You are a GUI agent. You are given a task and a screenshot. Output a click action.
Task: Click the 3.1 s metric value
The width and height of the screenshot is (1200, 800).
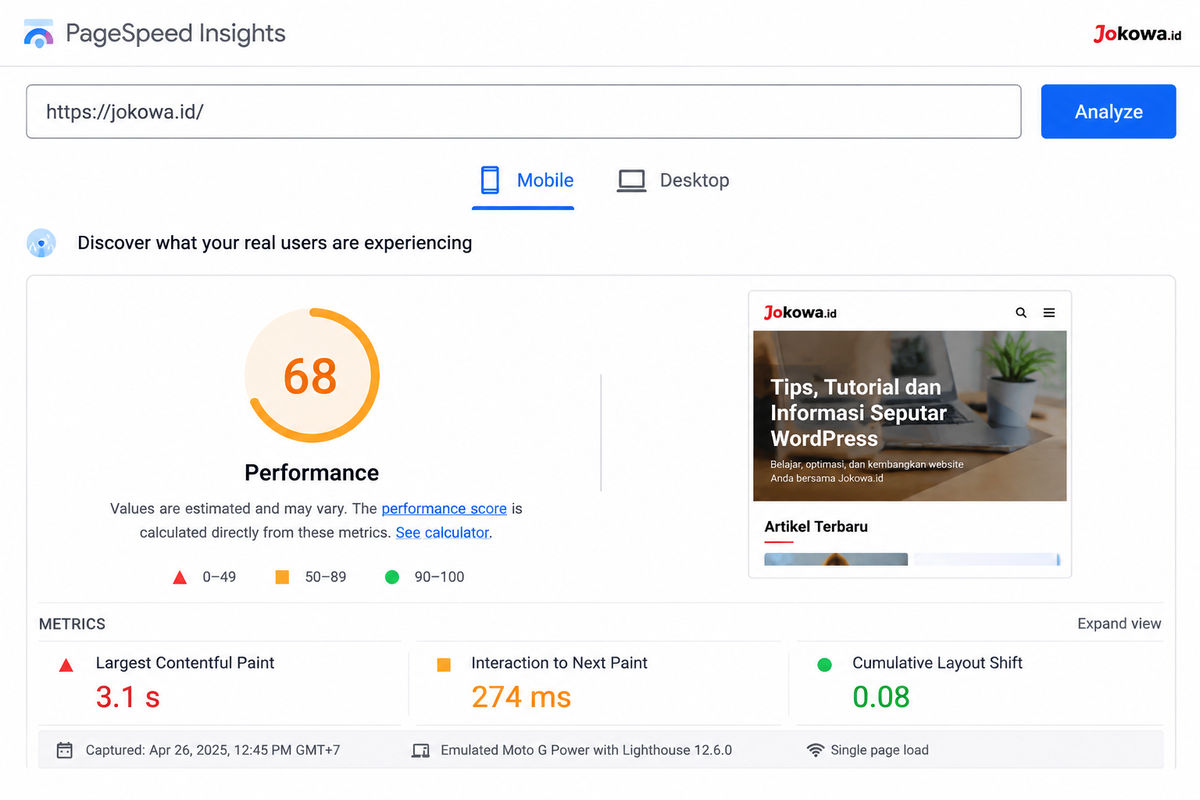coord(128,697)
